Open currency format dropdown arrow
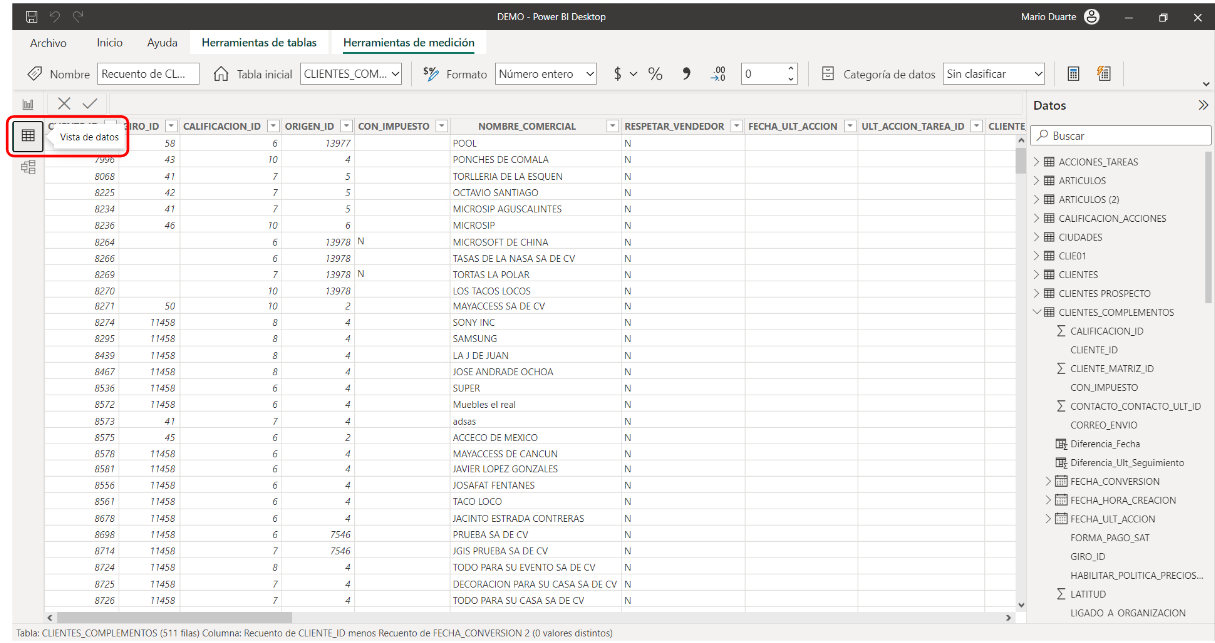1215x643 pixels. click(x=633, y=74)
